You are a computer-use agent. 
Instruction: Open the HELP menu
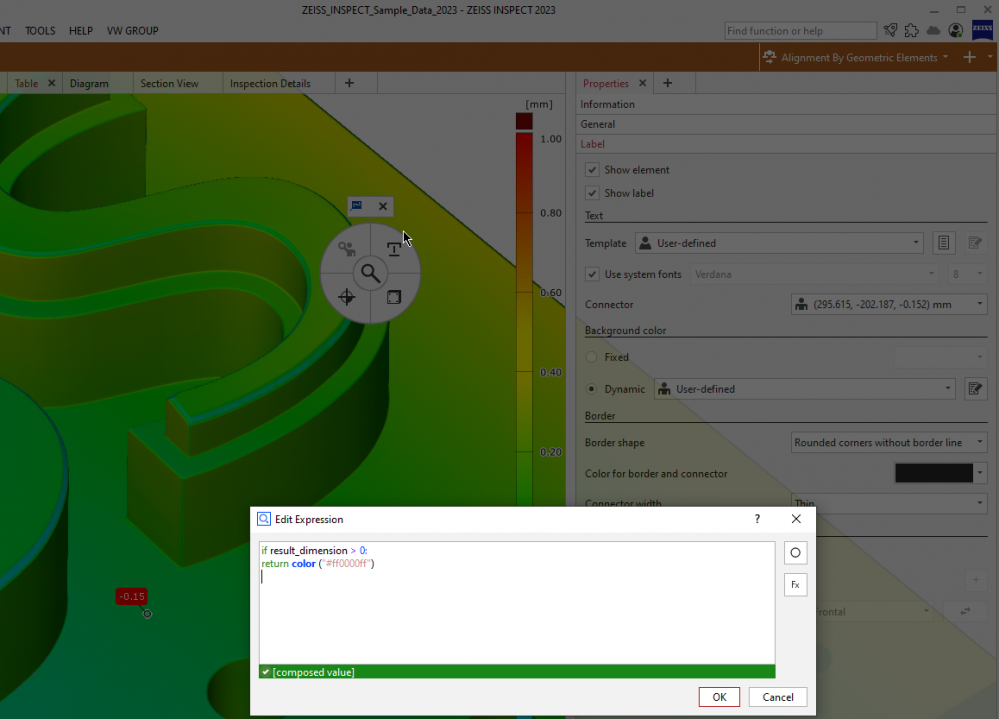click(x=81, y=31)
